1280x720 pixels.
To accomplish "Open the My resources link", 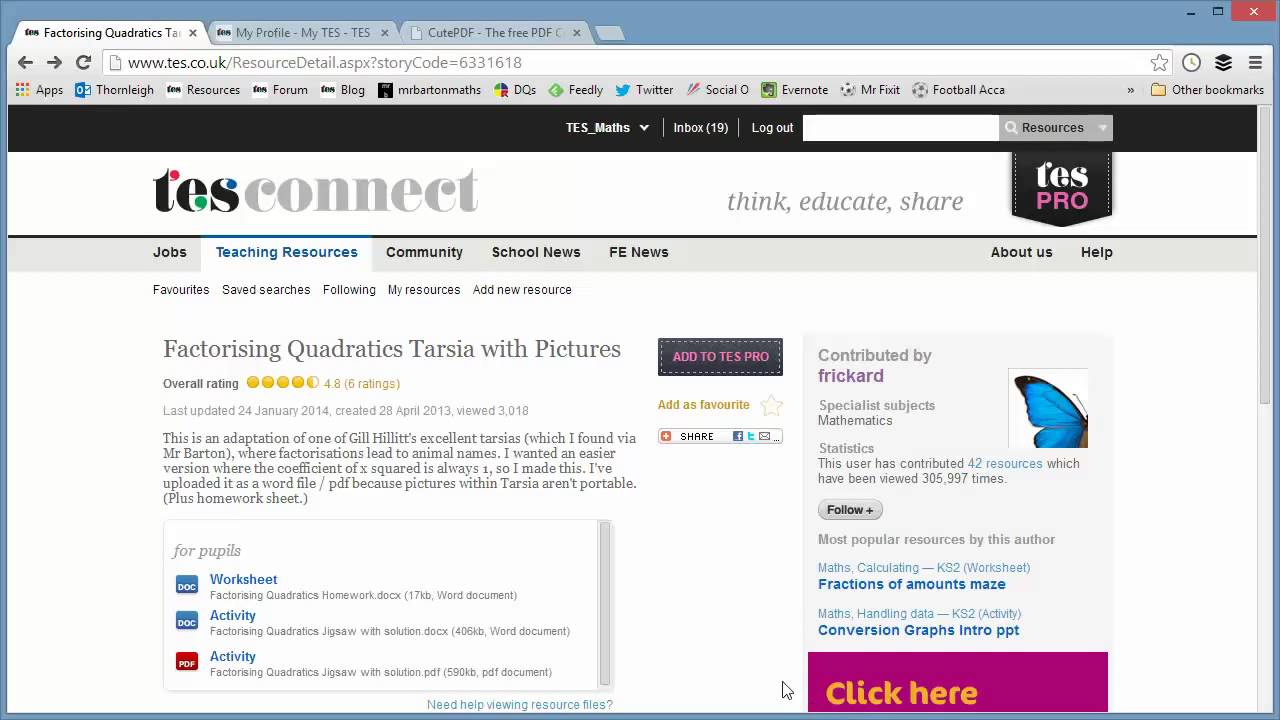I will coord(424,290).
